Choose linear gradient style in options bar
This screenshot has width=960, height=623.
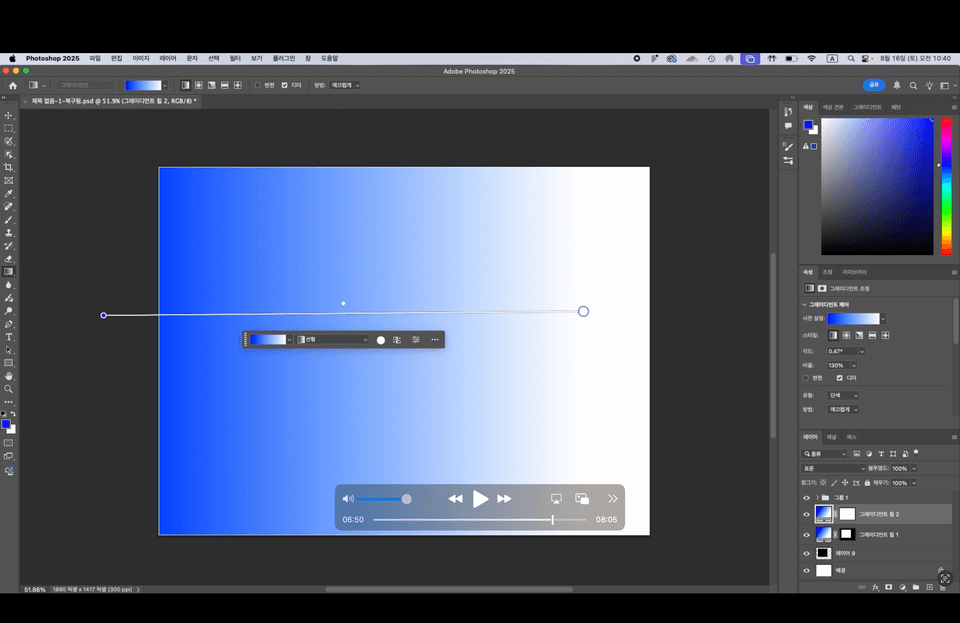186,85
